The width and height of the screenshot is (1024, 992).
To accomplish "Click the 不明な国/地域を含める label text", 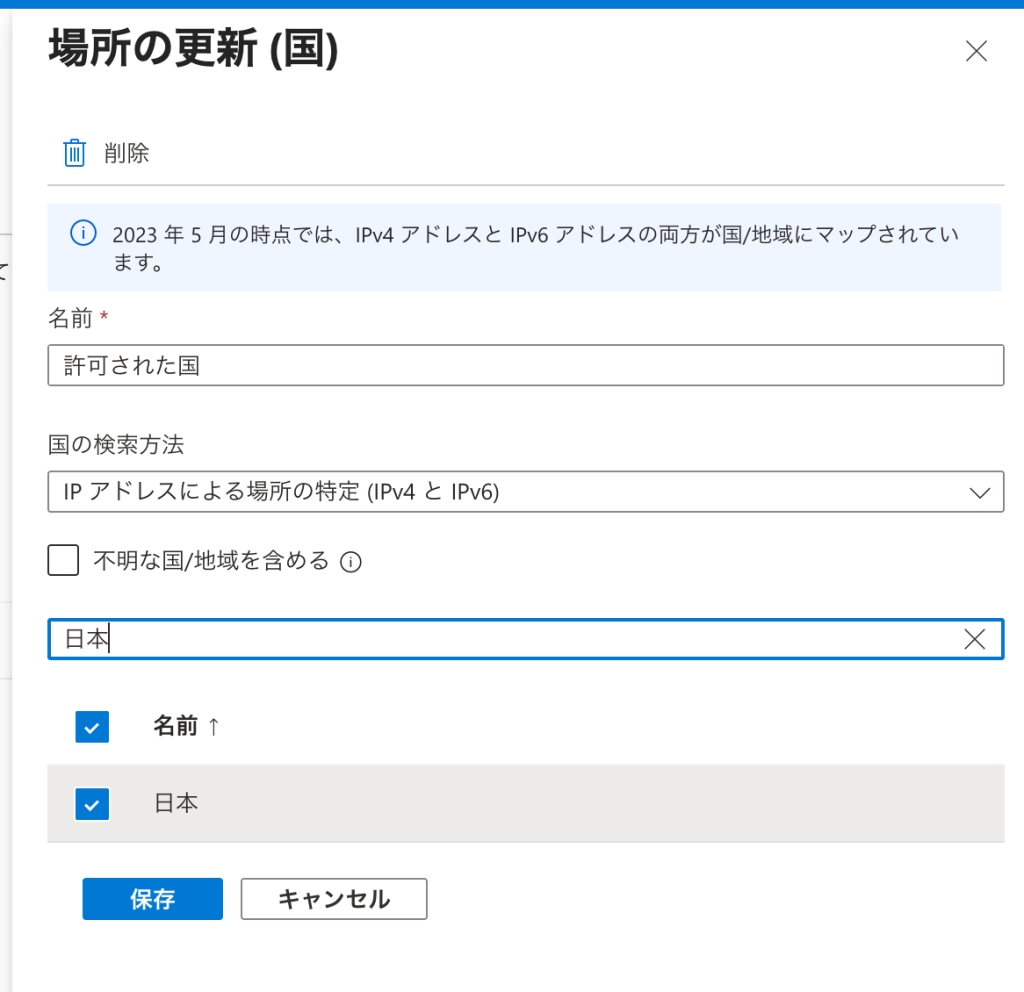I will (x=211, y=561).
